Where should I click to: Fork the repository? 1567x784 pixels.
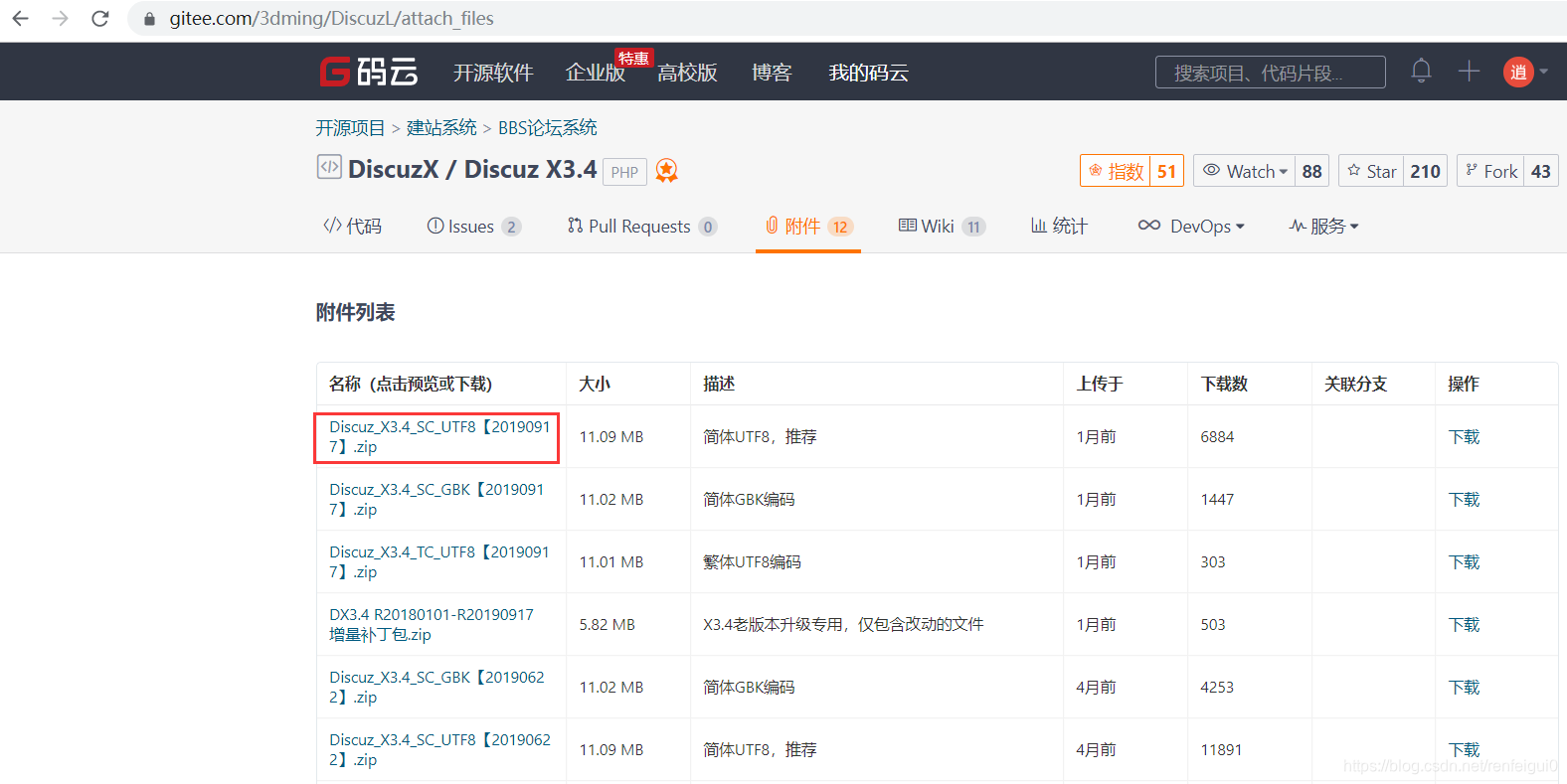[x=1490, y=171]
